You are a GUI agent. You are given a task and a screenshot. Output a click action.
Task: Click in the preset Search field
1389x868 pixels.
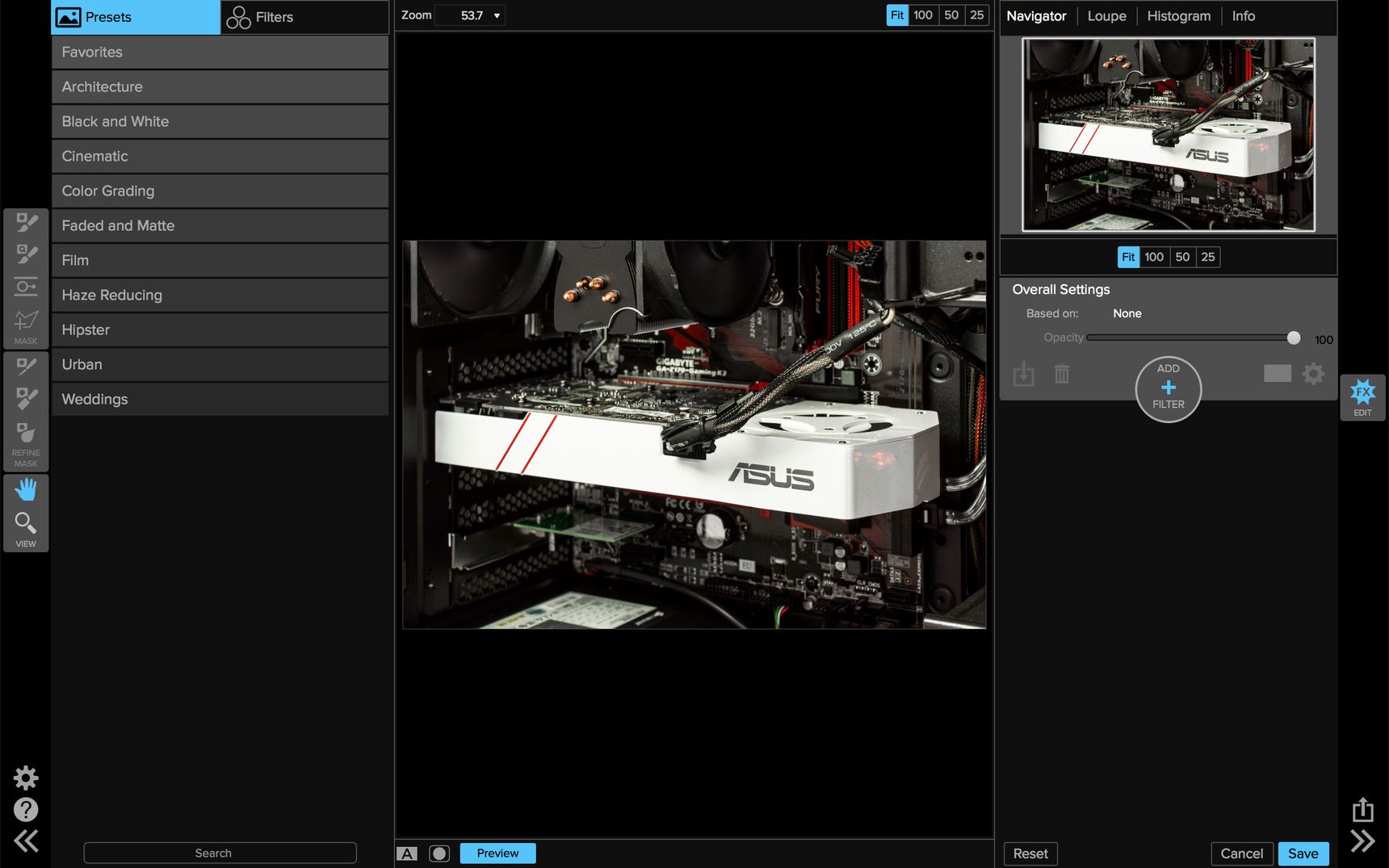click(220, 853)
